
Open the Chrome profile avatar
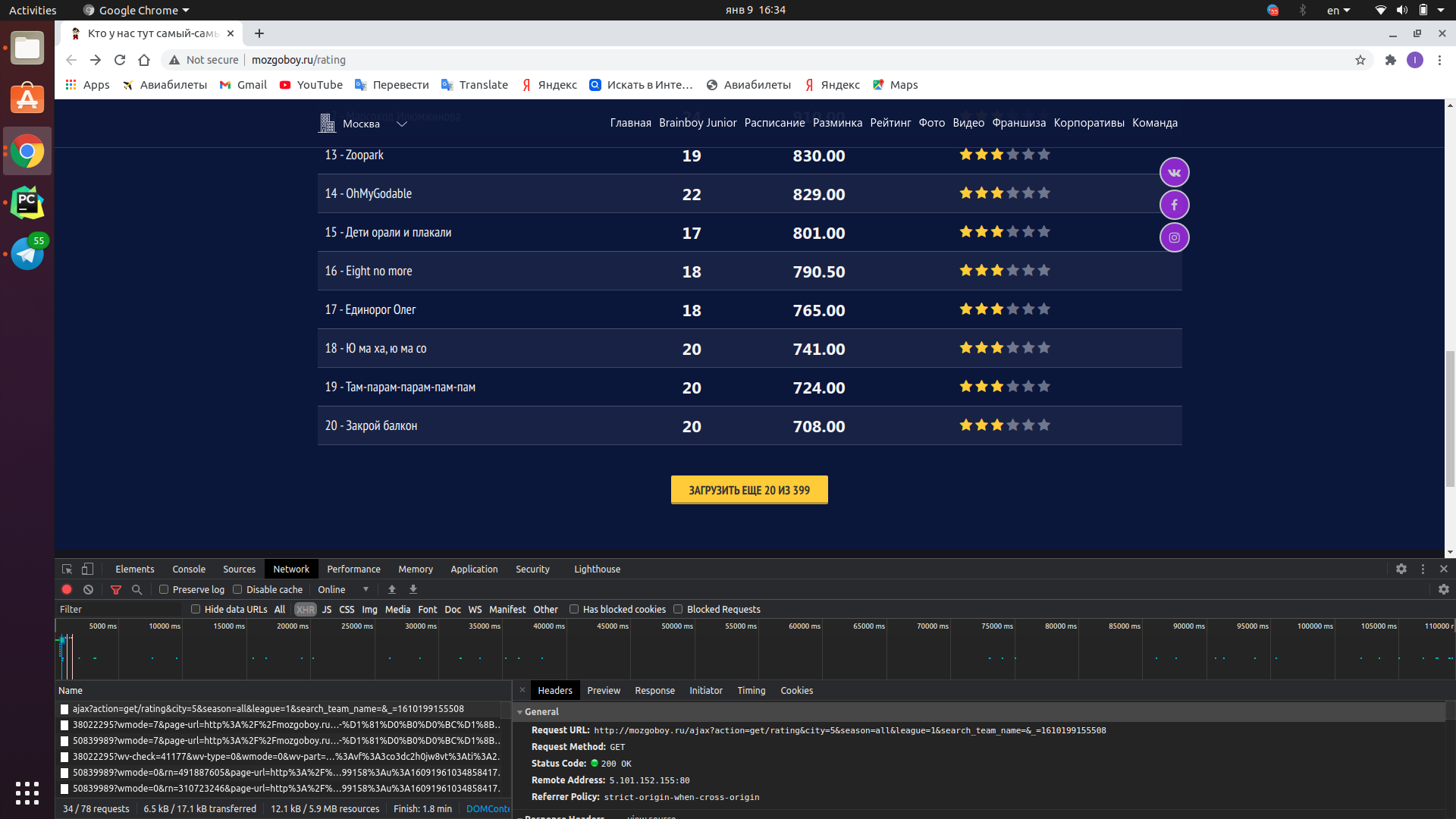pos(1415,60)
